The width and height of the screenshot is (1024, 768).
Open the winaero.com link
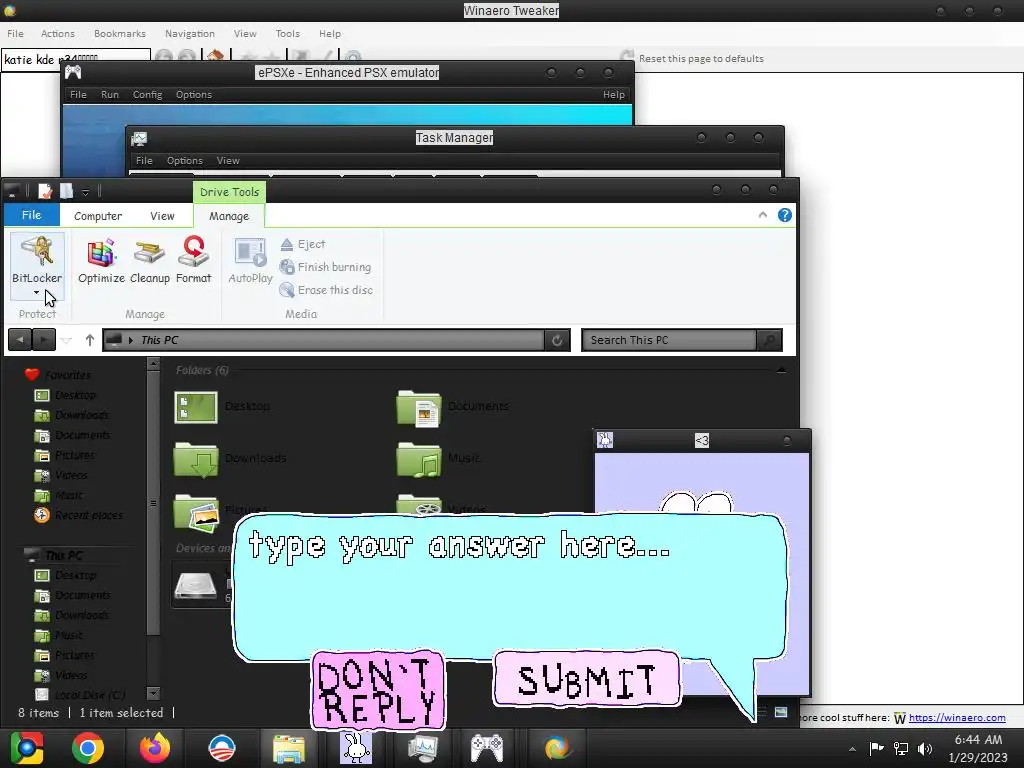(957, 718)
